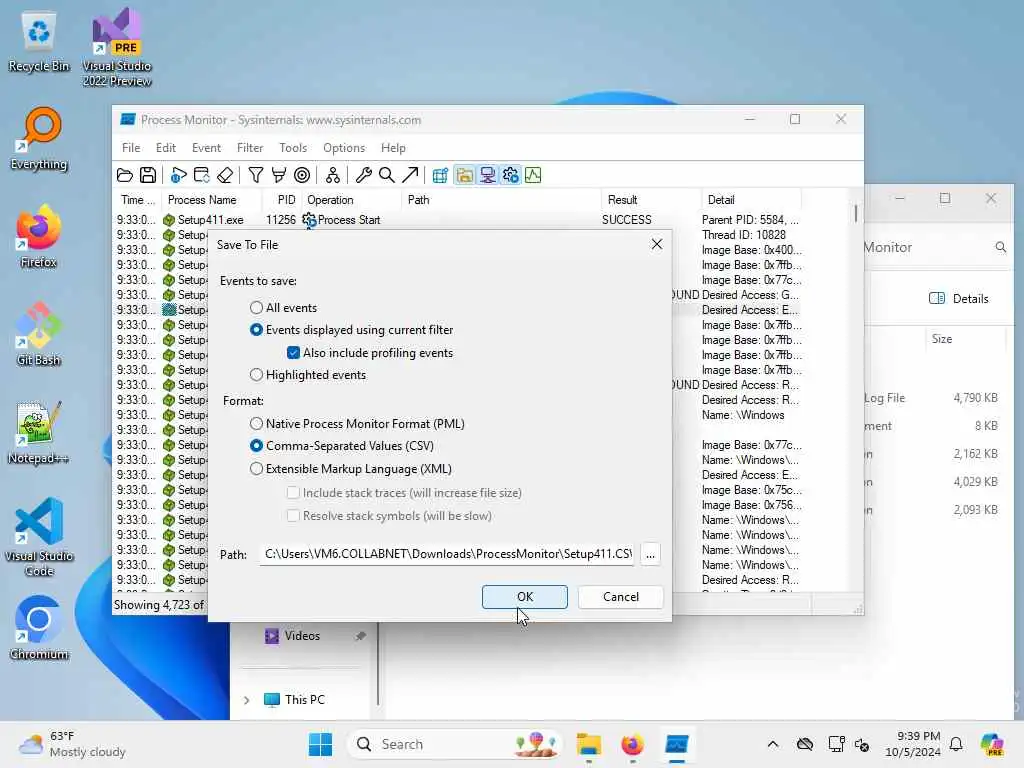Image resolution: width=1024 pixels, height=768 pixels.
Task: Select Visual Studio 2022 Preview desktop icon
Action: click(x=117, y=48)
